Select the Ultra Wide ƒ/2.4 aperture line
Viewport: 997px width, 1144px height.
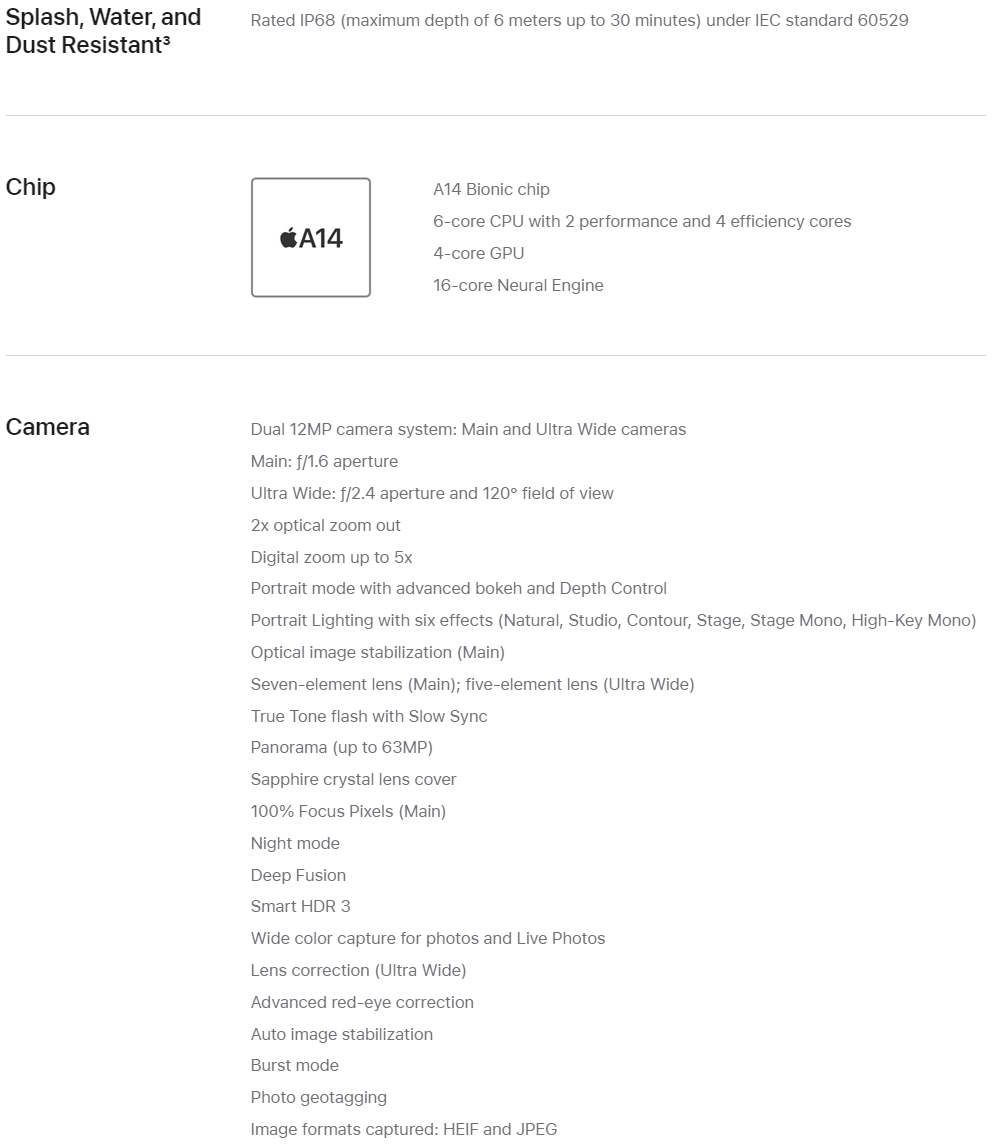click(432, 493)
